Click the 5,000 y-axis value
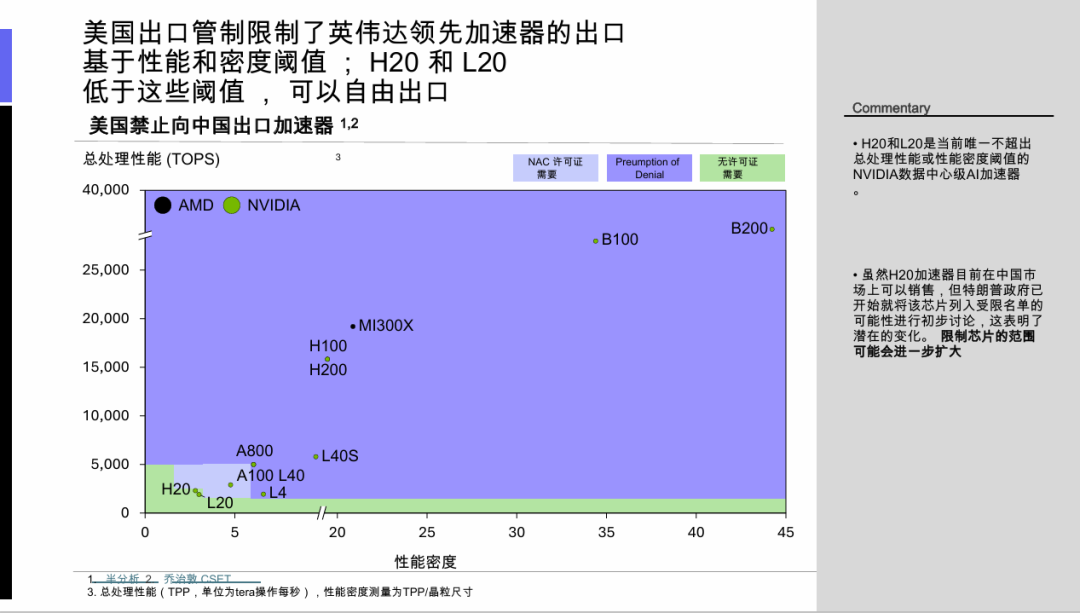 (x=110, y=464)
